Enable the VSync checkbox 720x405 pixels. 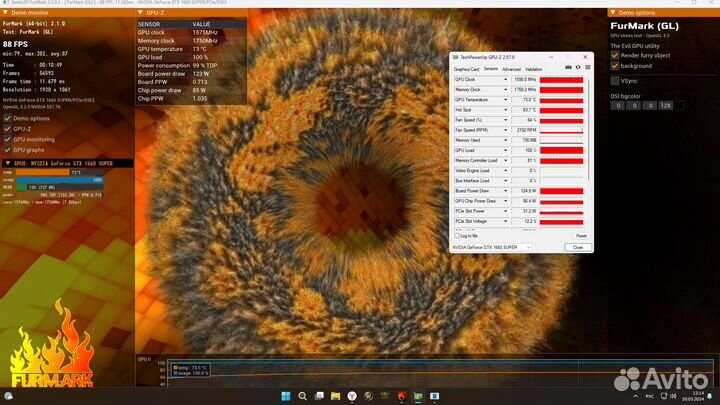click(x=615, y=81)
